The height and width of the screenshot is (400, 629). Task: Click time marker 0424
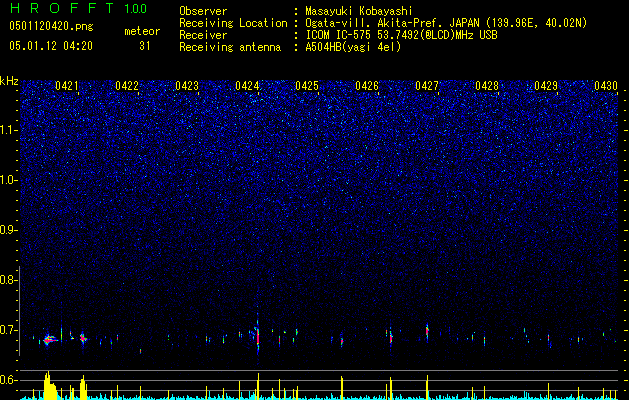[247, 86]
